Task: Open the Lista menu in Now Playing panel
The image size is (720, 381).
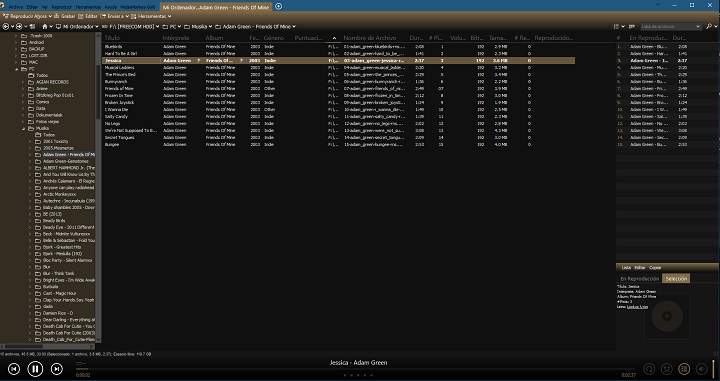Action: [626, 268]
